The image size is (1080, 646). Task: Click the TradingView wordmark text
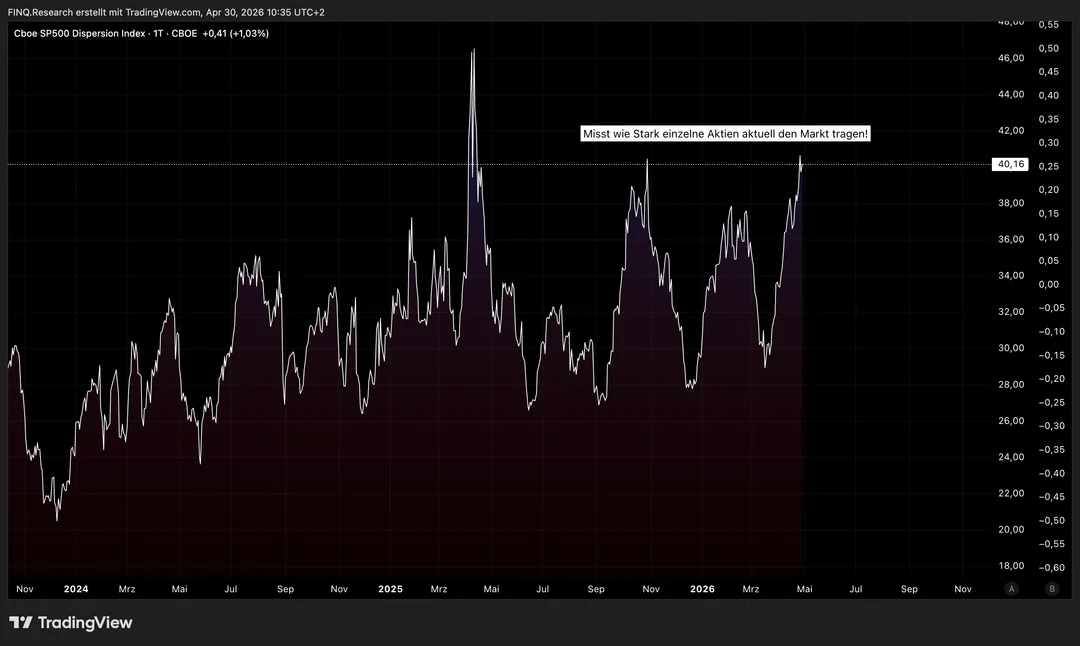tap(85, 623)
